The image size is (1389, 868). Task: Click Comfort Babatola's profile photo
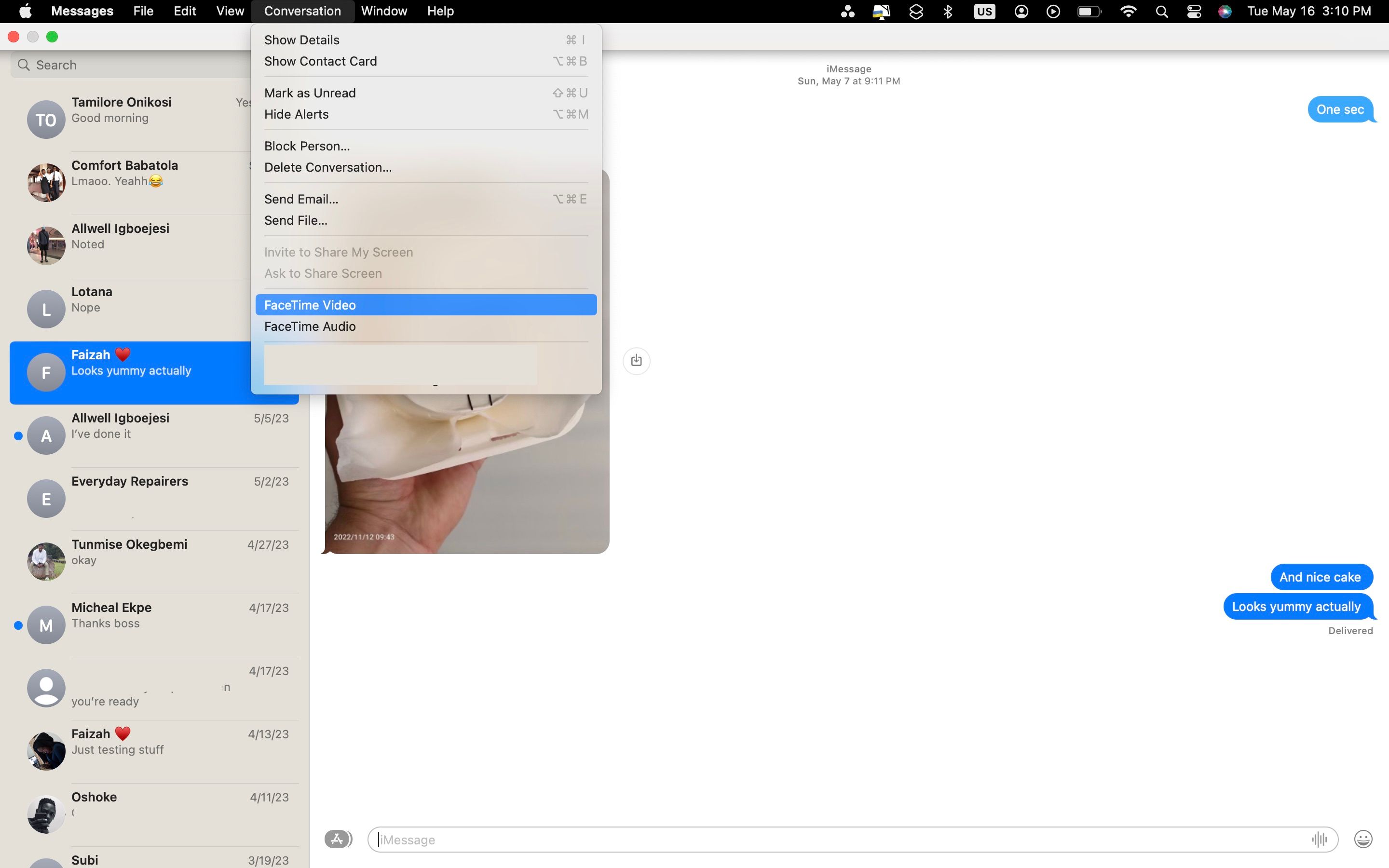click(x=46, y=183)
